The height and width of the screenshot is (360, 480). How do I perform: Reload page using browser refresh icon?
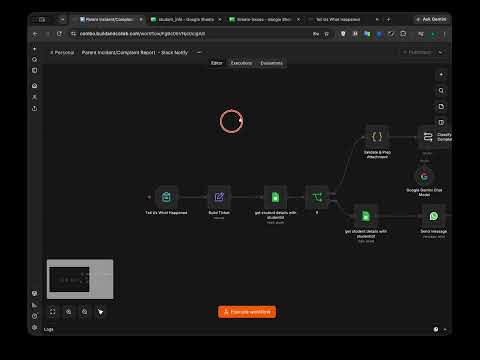59,34
